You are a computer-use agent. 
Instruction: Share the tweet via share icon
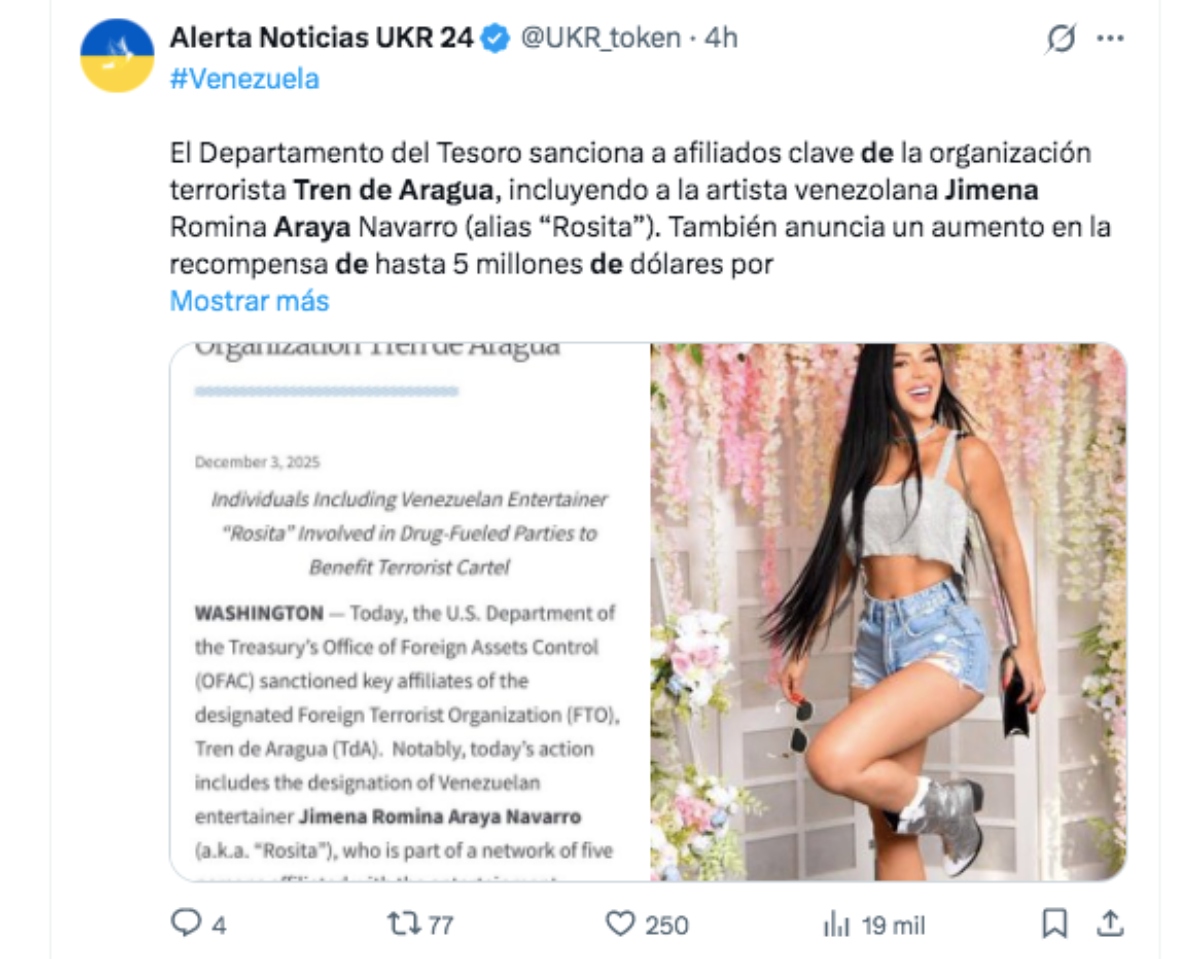1110,923
